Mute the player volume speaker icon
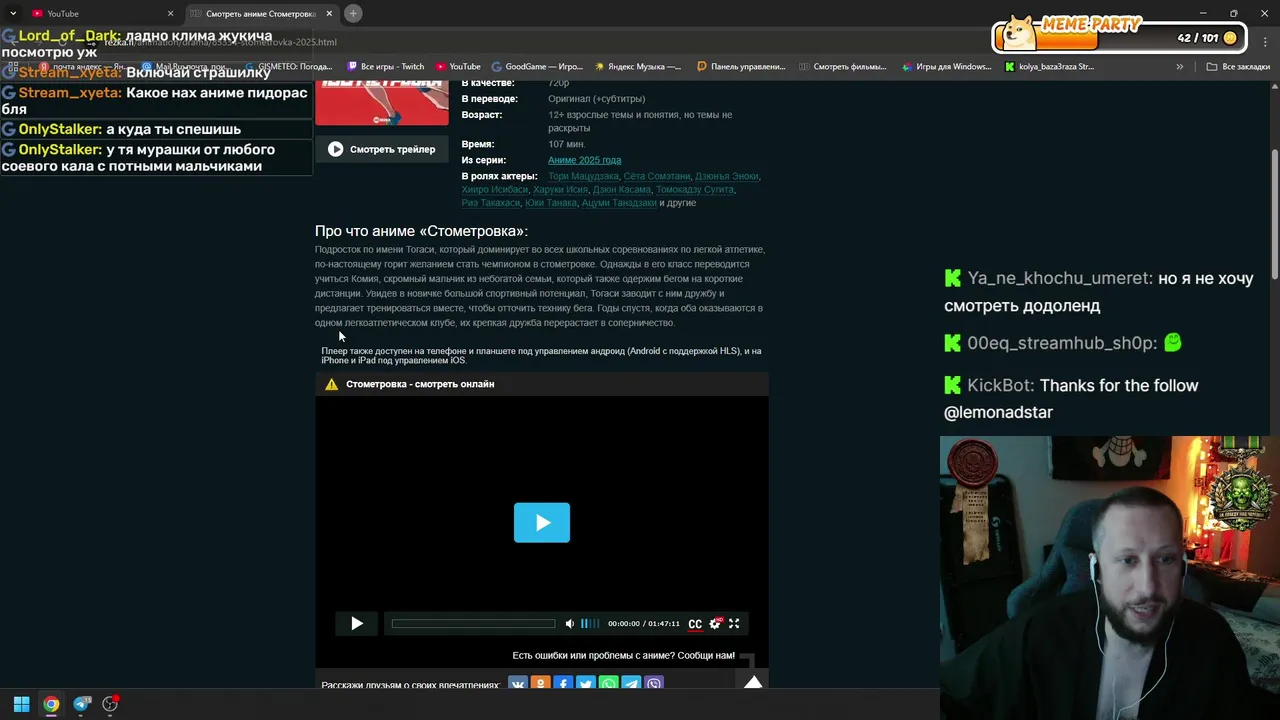The image size is (1280, 720). tap(570, 624)
